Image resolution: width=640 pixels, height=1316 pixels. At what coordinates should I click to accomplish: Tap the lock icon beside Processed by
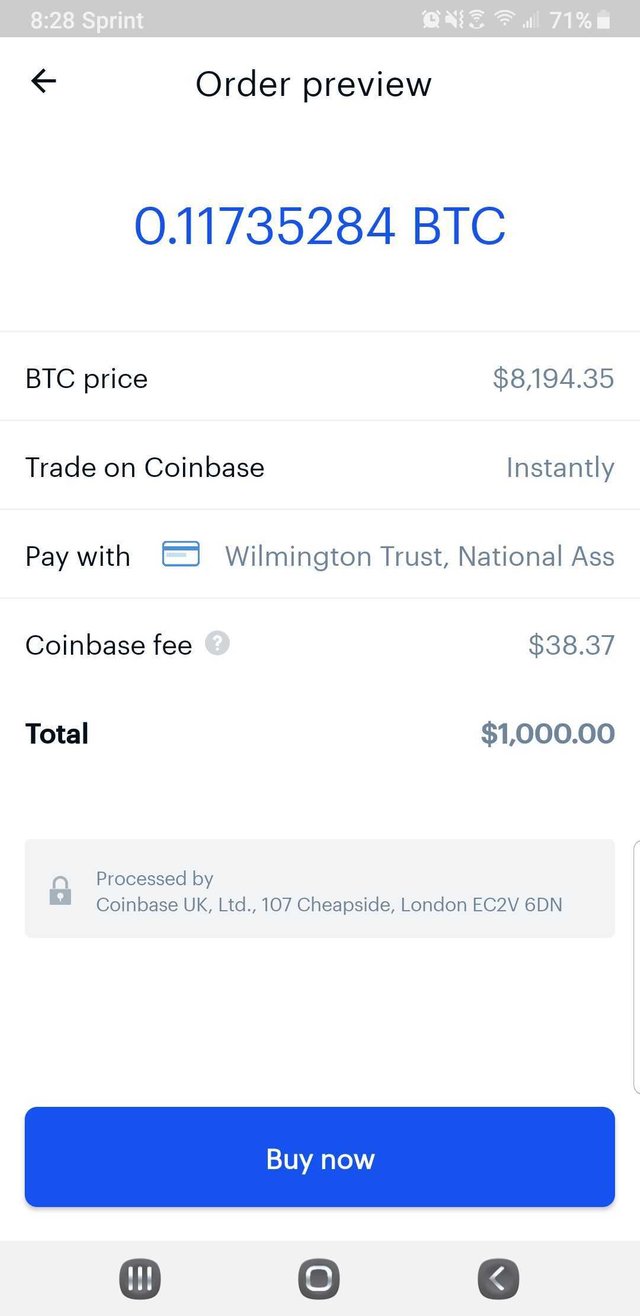point(60,890)
